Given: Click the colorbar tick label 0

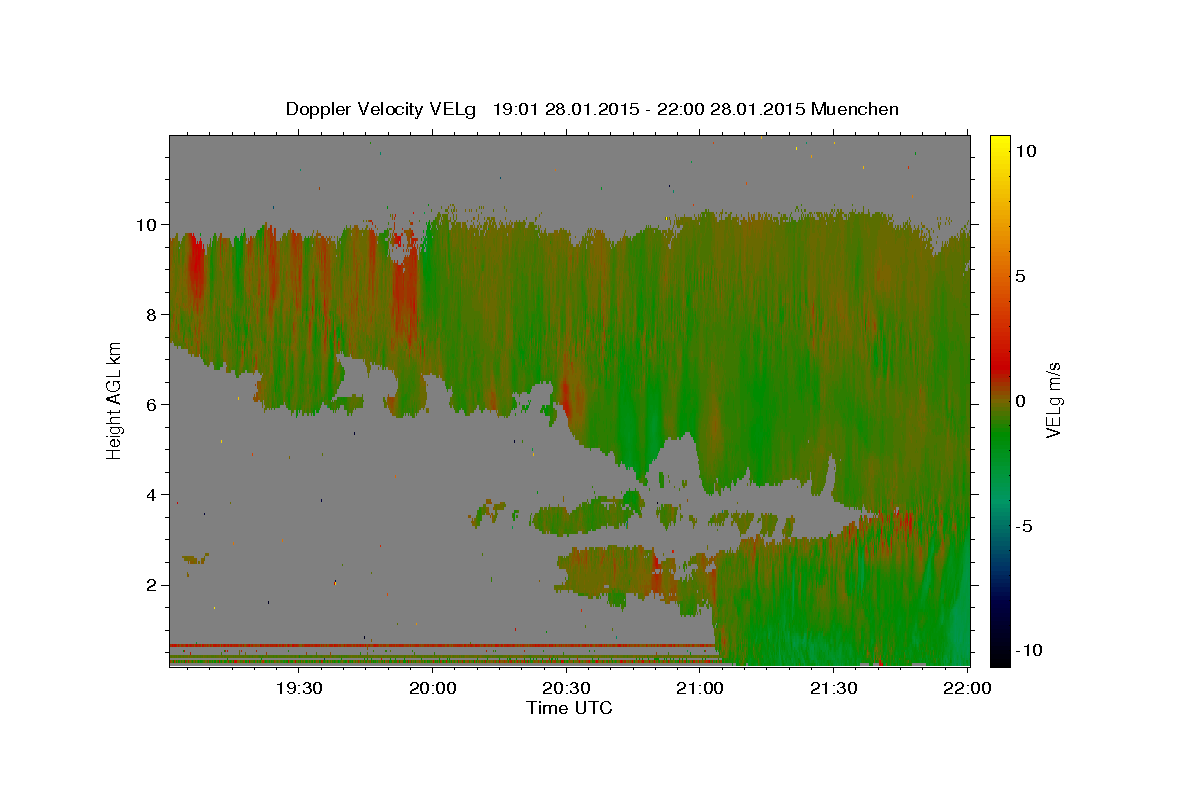Looking at the screenshot, I should [x=1020, y=401].
